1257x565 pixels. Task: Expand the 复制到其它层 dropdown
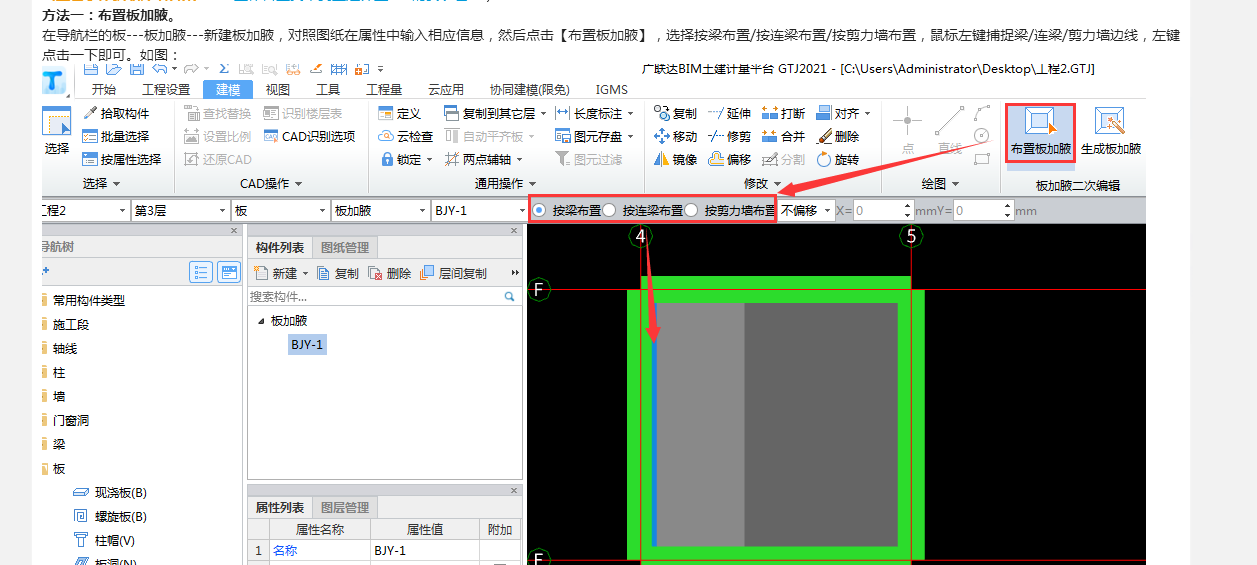tap(544, 114)
